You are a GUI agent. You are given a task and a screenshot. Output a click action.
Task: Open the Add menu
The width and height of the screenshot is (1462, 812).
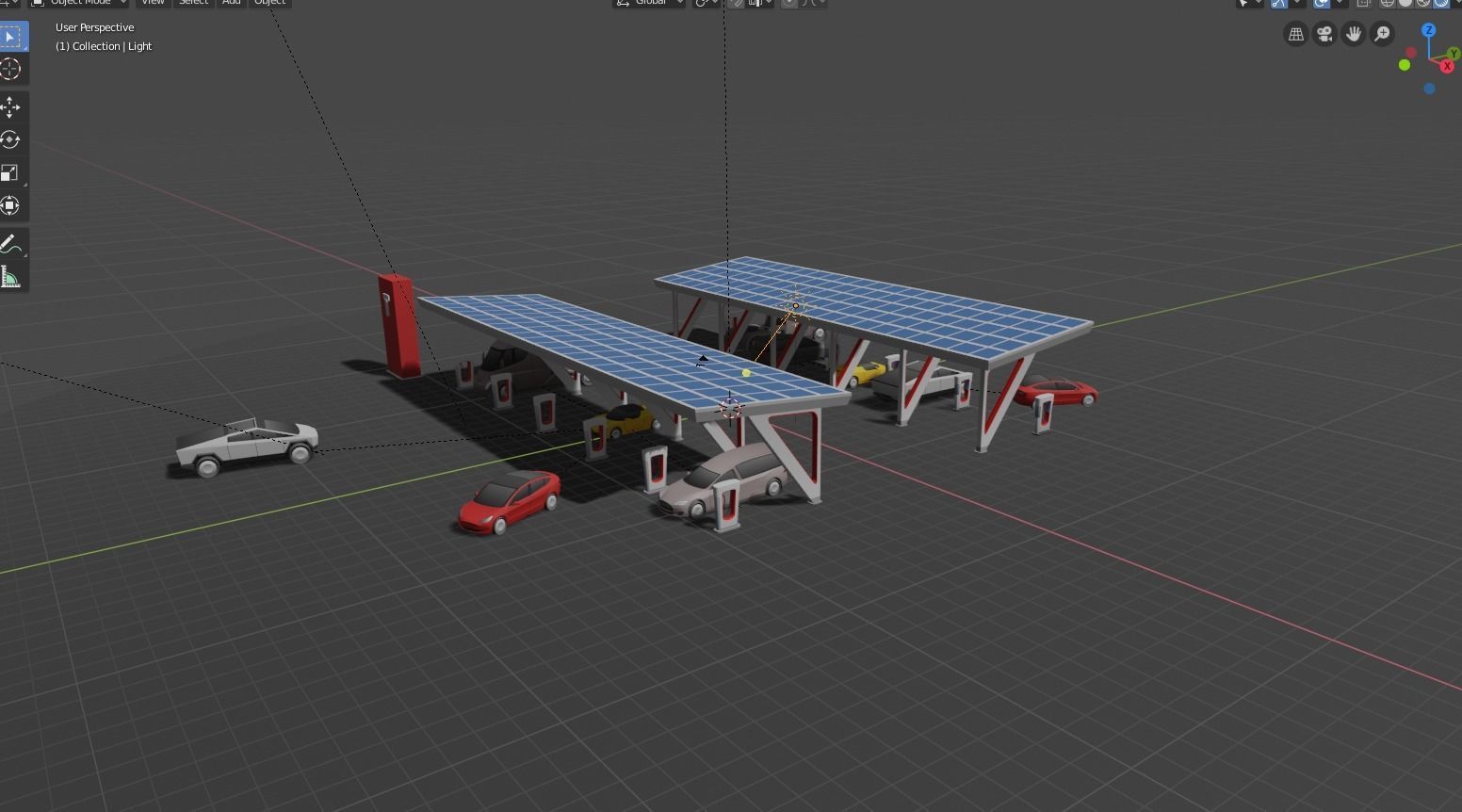point(231,3)
